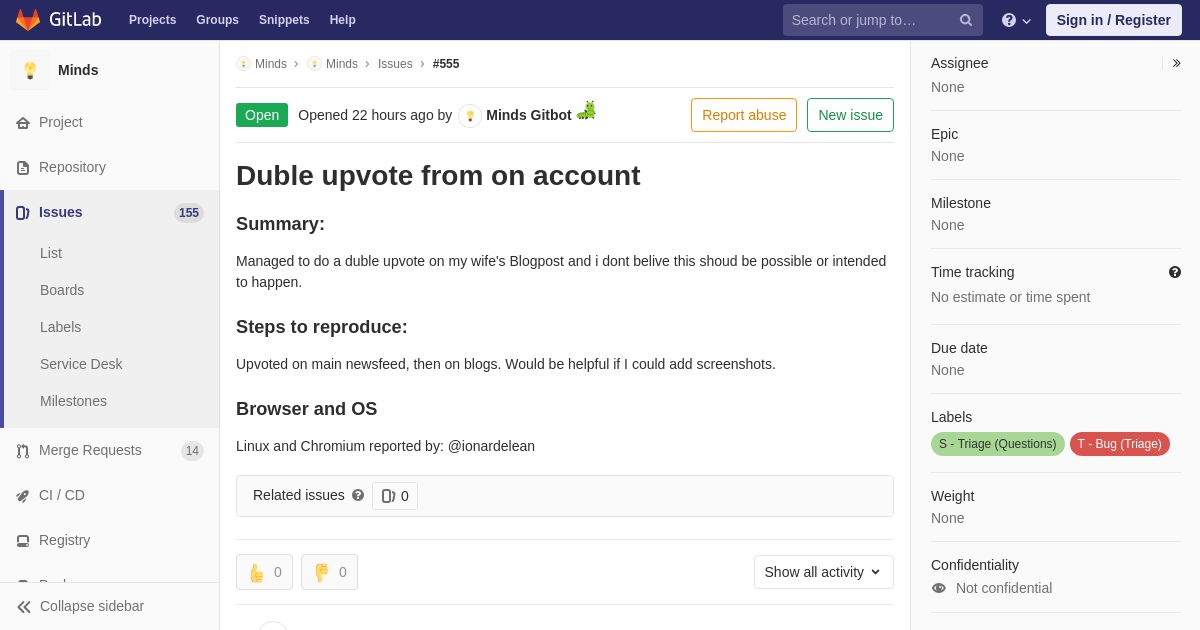Image resolution: width=1200 pixels, height=630 pixels.
Task: Click the red T - Bug (Triage) label
Action: pos(1119,444)
